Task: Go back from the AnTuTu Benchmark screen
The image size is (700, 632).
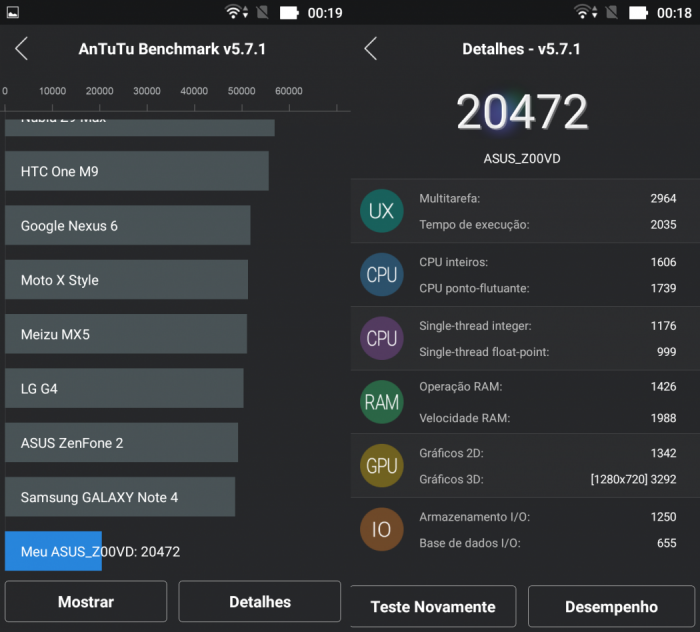Action: click(21, 48)
